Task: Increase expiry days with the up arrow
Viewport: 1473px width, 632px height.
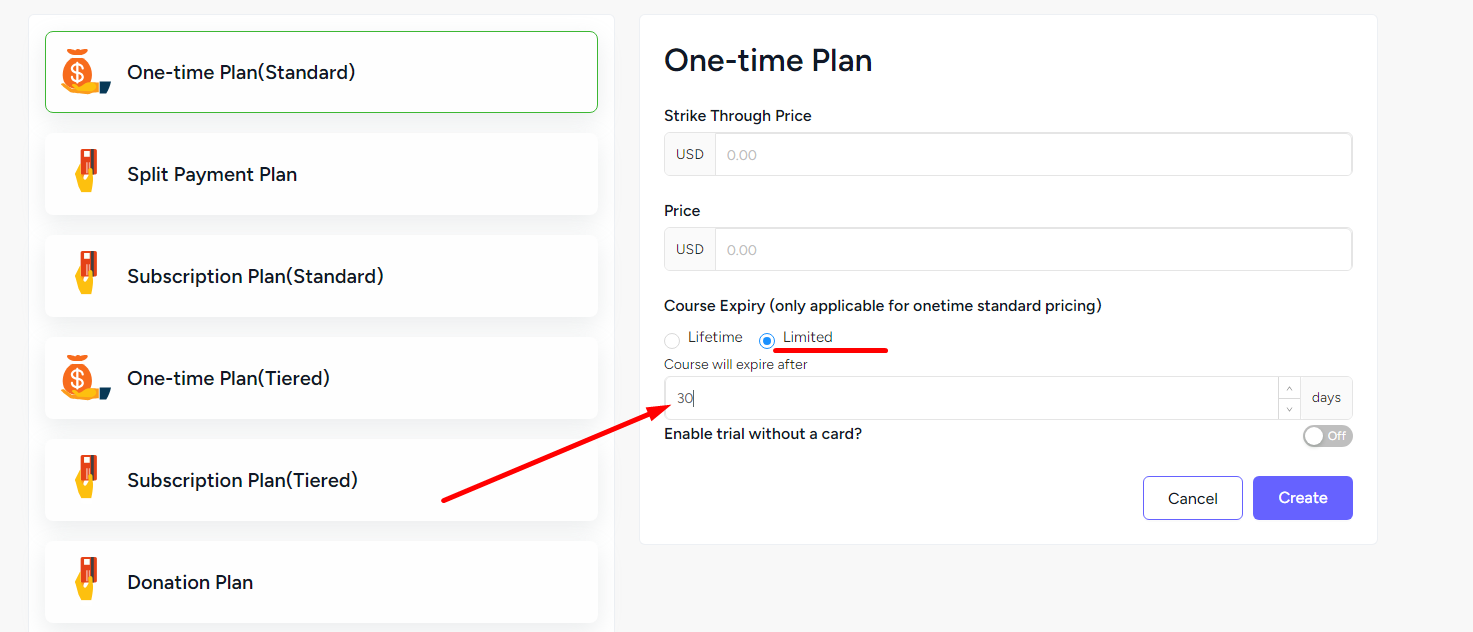Action: pyautogui.click(x=1289, y=388)
